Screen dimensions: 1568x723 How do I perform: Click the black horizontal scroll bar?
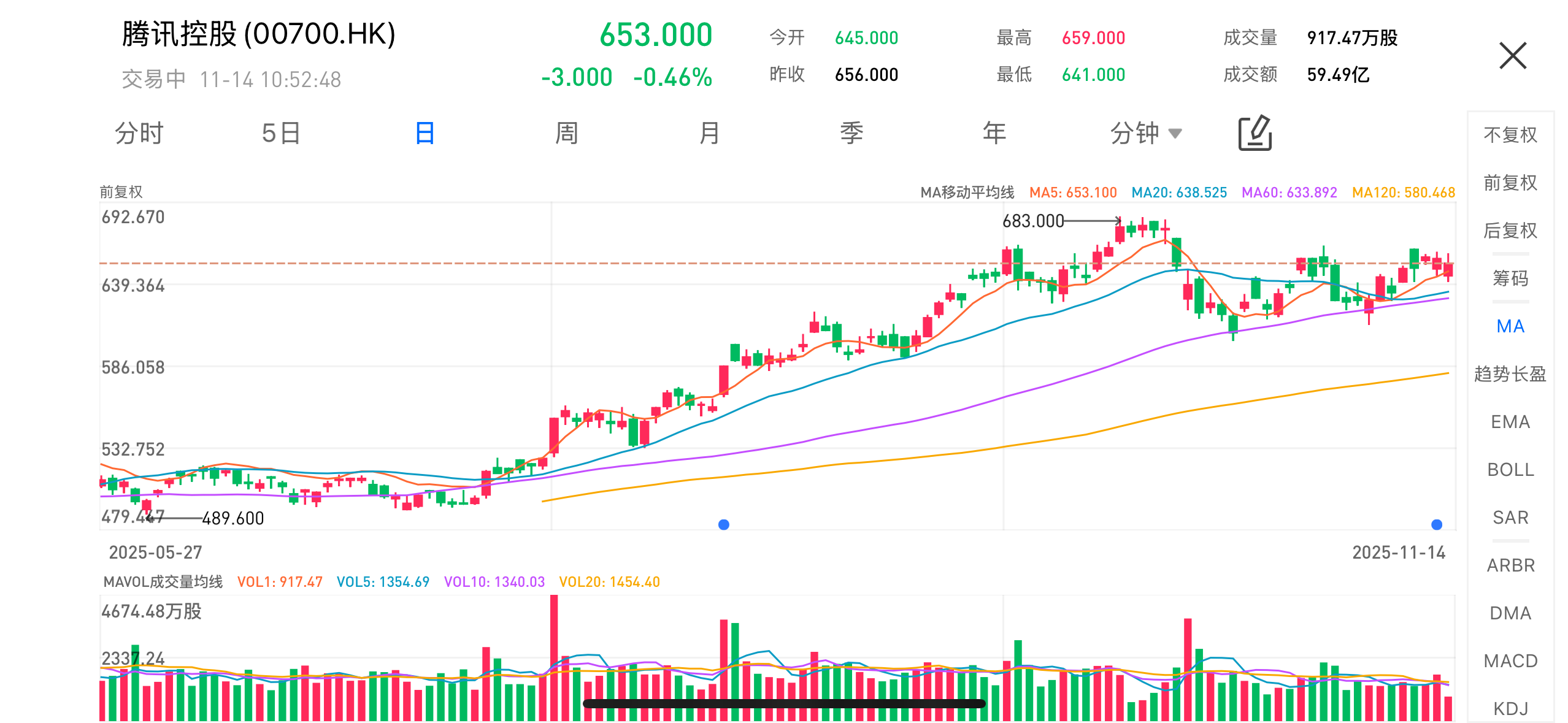783,703
